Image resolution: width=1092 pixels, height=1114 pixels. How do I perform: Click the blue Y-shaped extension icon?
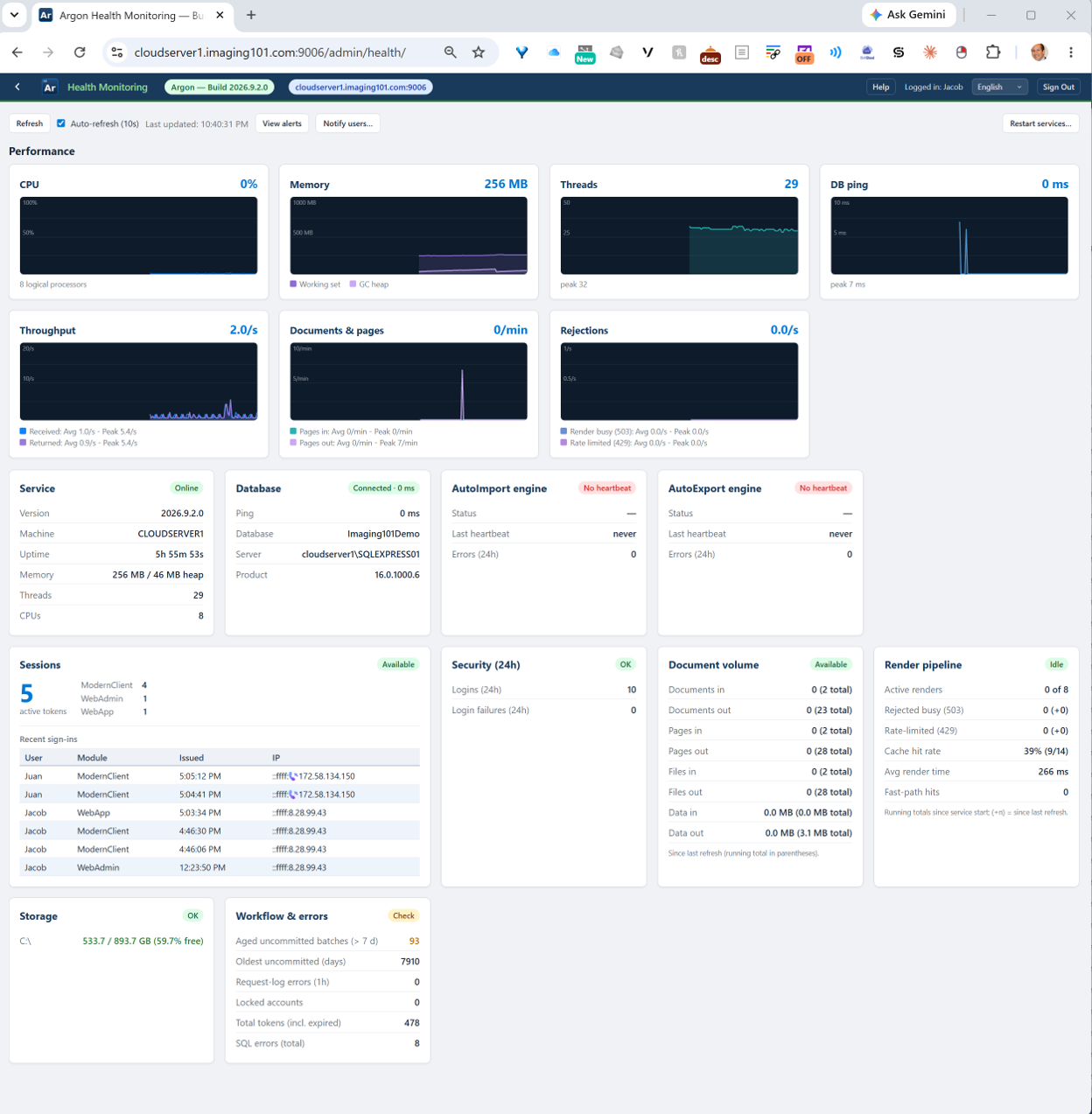pyautogui.click(x=522, y=53)
